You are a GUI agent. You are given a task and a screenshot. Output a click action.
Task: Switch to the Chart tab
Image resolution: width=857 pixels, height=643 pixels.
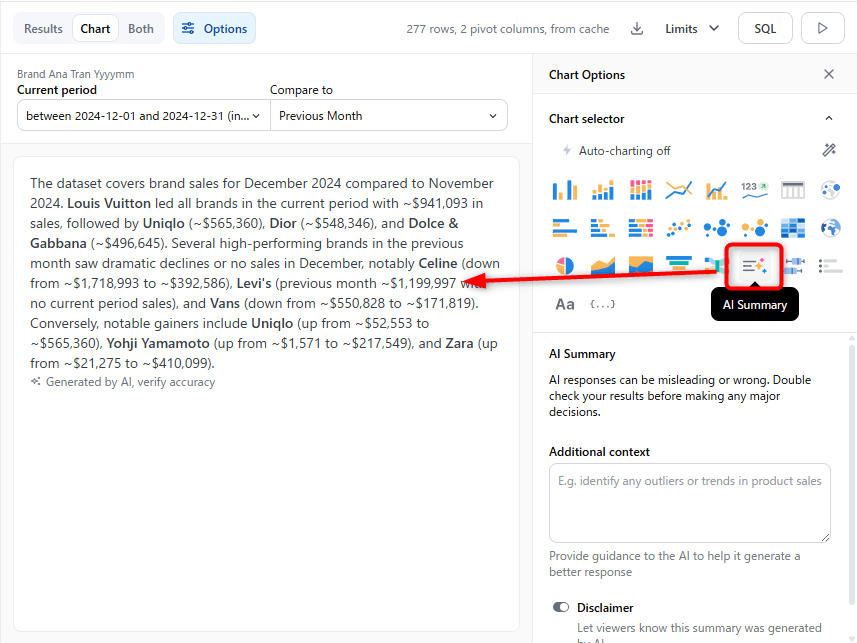click(95, 28)
